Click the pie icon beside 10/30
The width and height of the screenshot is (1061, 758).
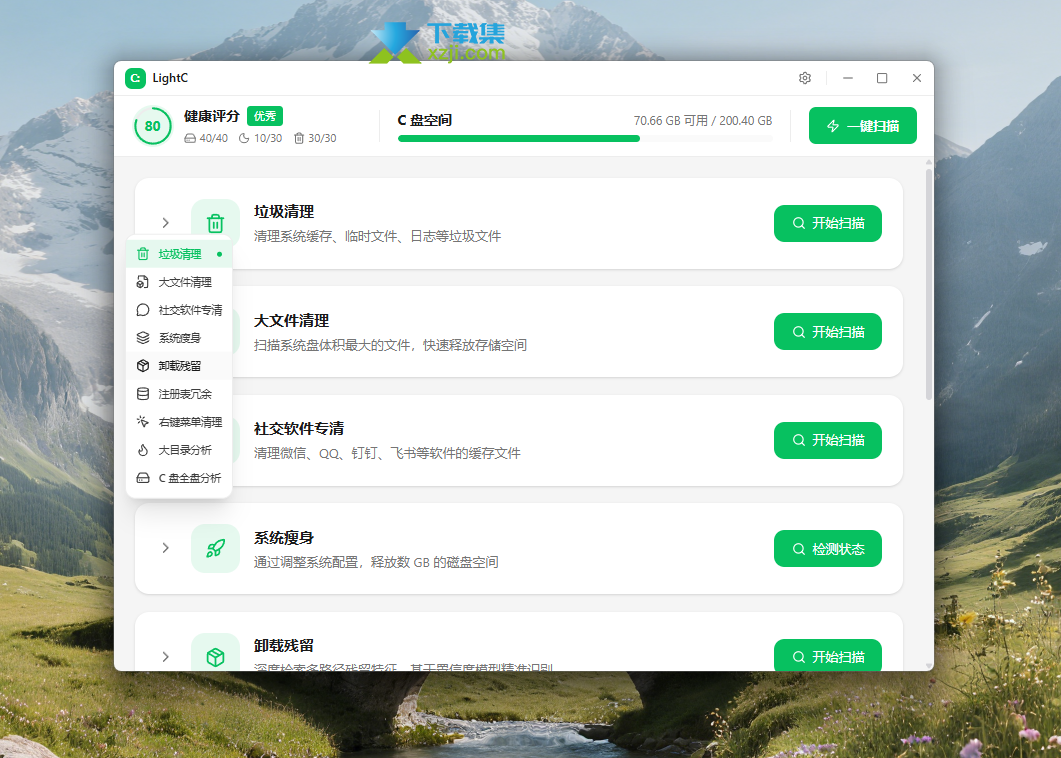(244, 138)
